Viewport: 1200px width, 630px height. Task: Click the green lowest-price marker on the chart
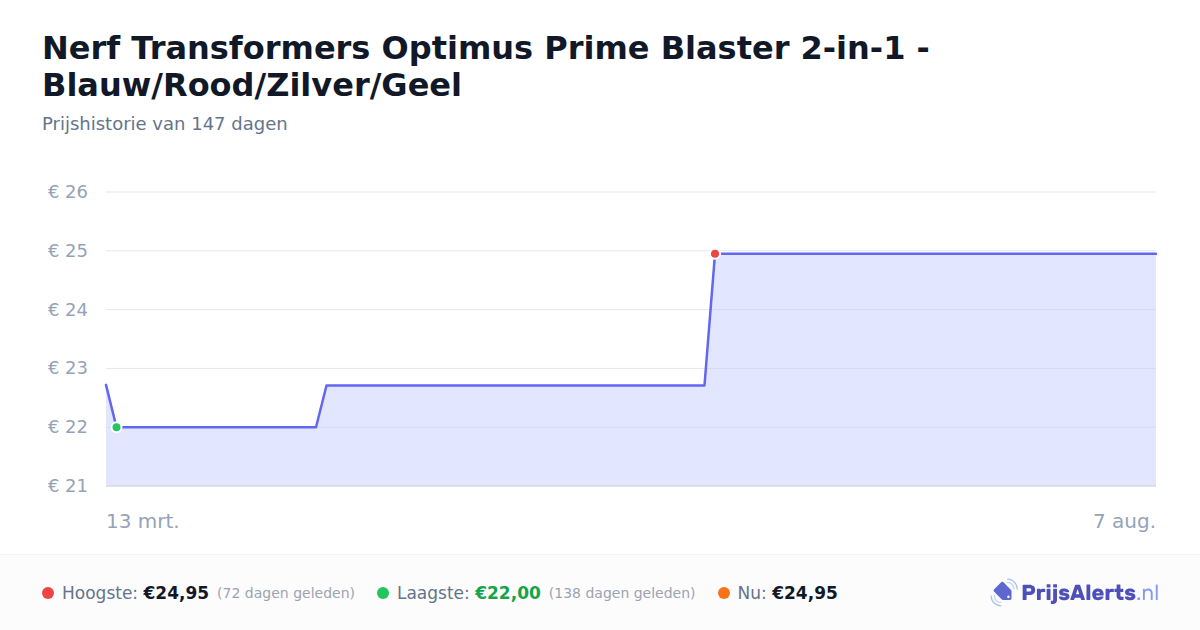116,427
